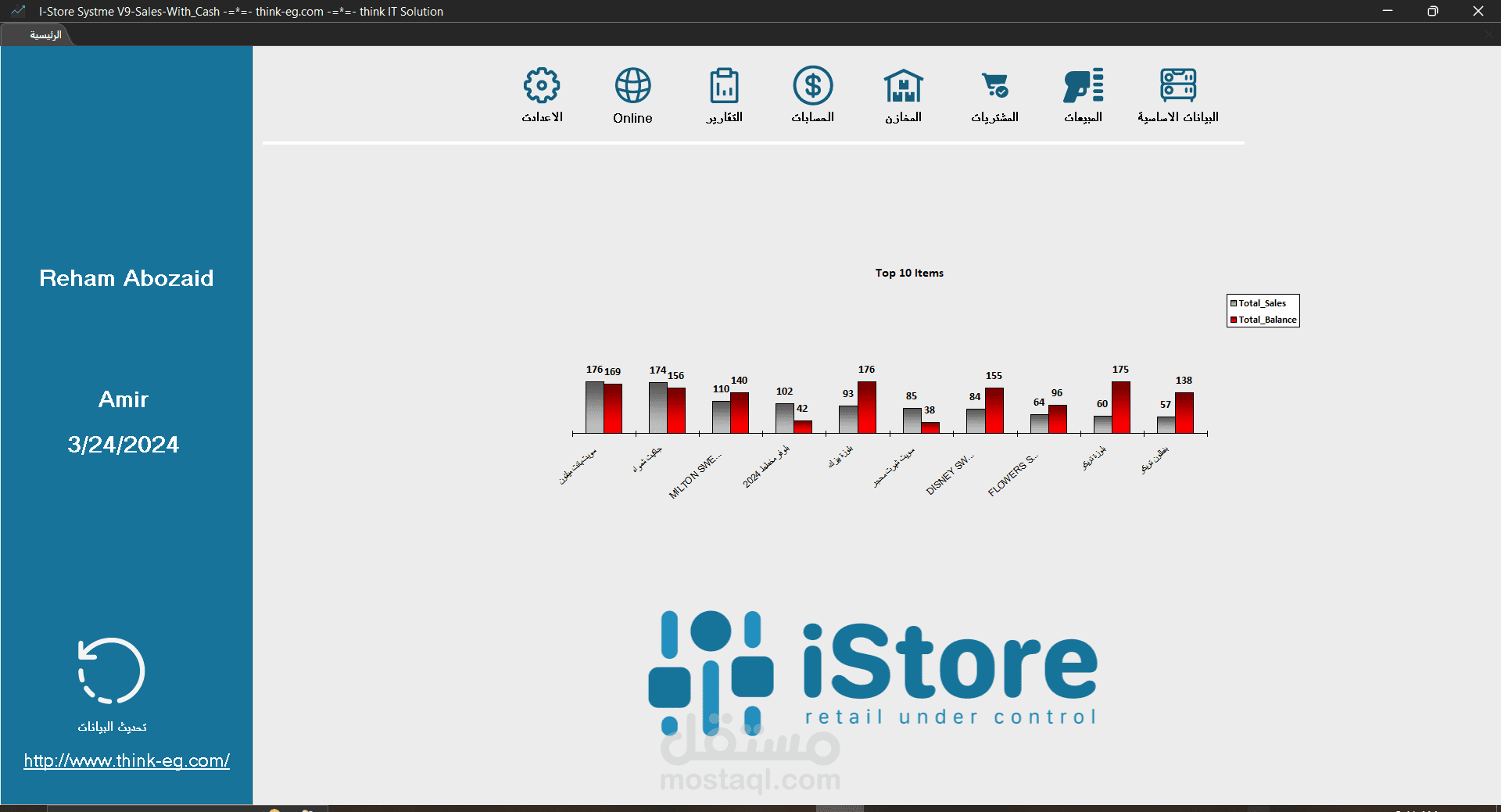Close the inner tab with small X

click(1488, 35)
